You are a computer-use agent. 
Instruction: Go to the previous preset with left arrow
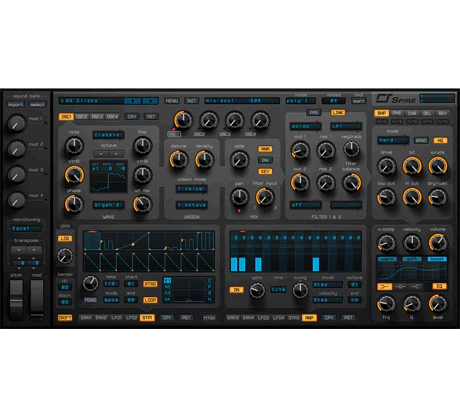132,101
